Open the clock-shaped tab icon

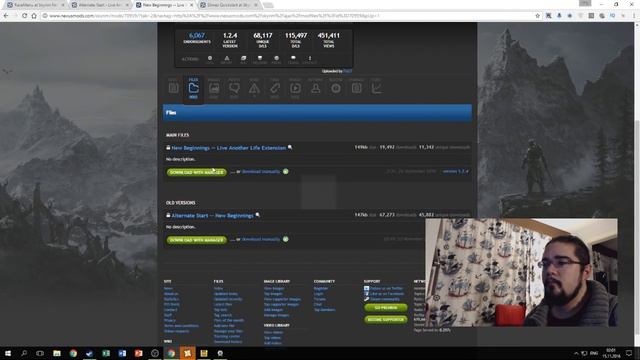(x=336, y=88)
